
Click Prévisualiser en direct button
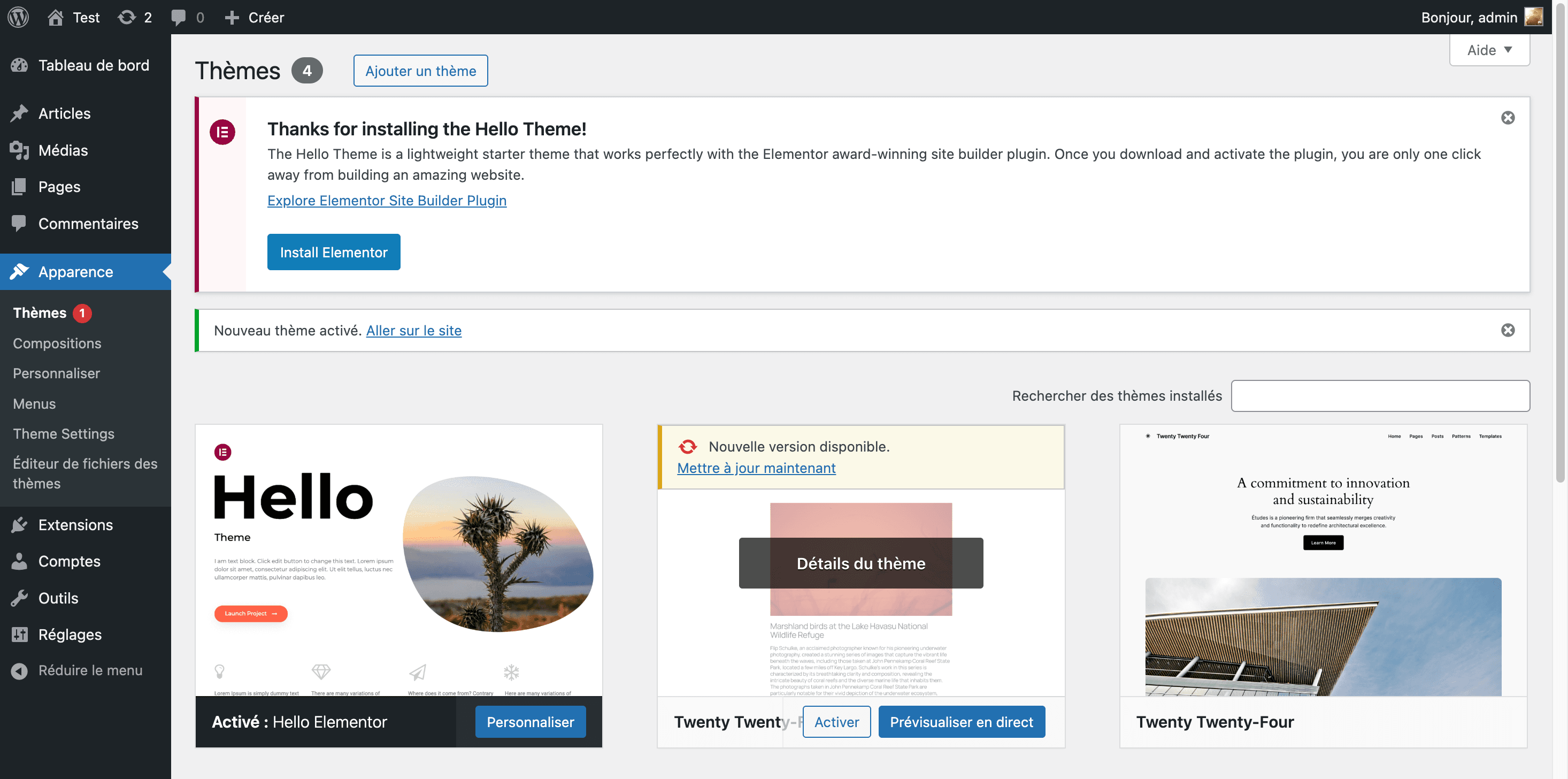(x=961, y=722)
